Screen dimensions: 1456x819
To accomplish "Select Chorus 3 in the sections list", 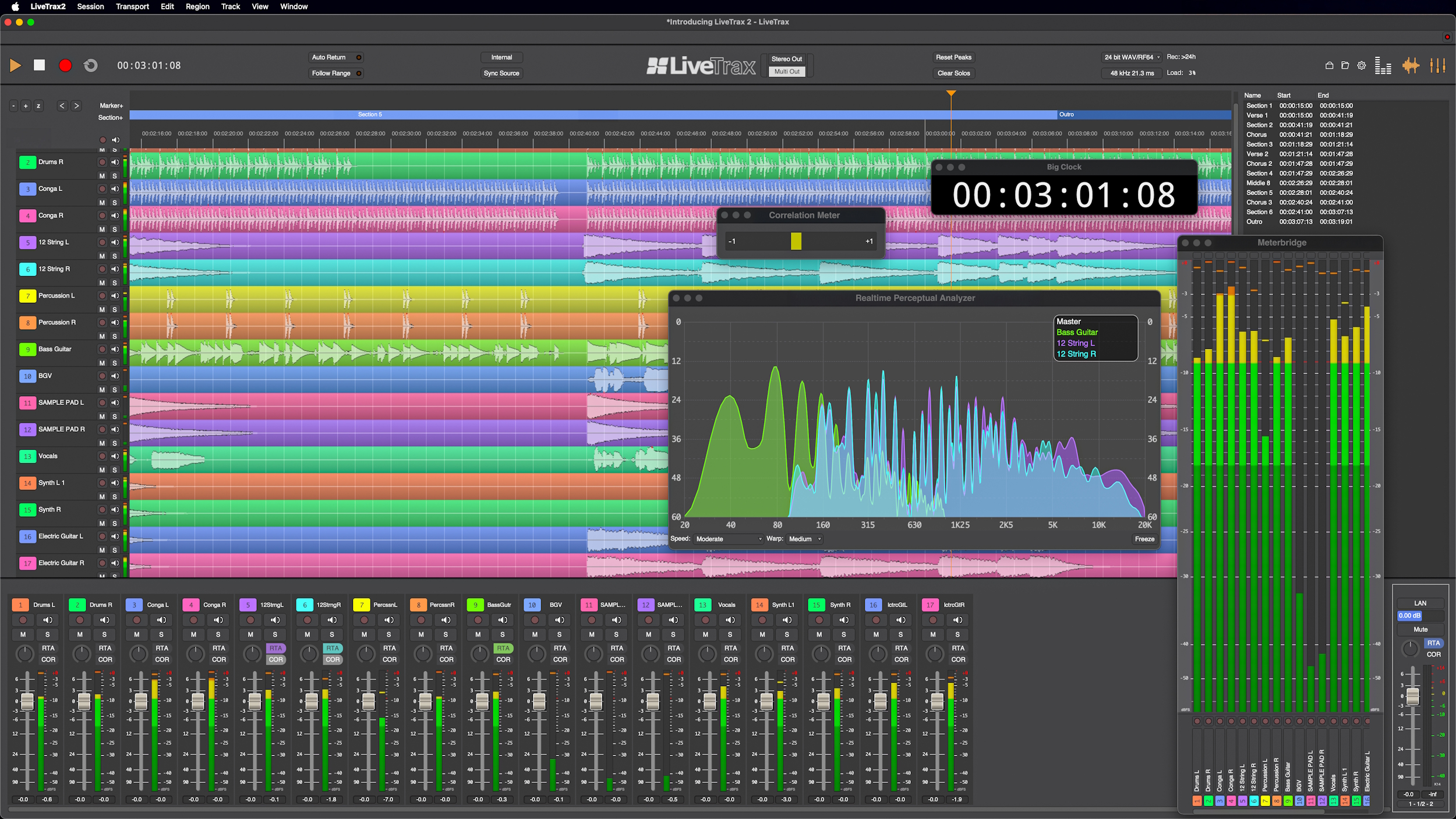I will click(x=1299, y=203).
